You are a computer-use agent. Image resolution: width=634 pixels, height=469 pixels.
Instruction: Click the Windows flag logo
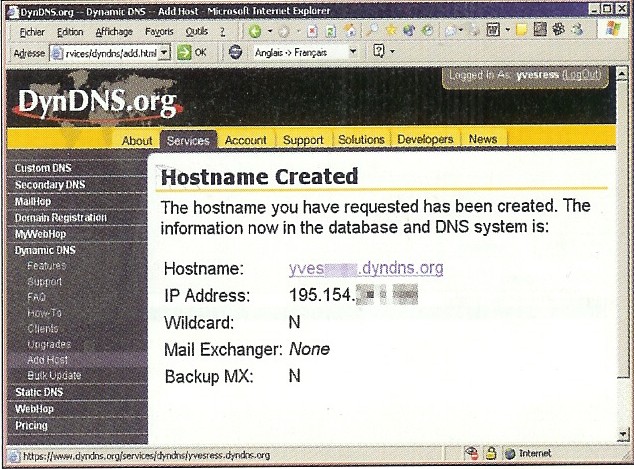pyautogui.click(x=612, y=29)
